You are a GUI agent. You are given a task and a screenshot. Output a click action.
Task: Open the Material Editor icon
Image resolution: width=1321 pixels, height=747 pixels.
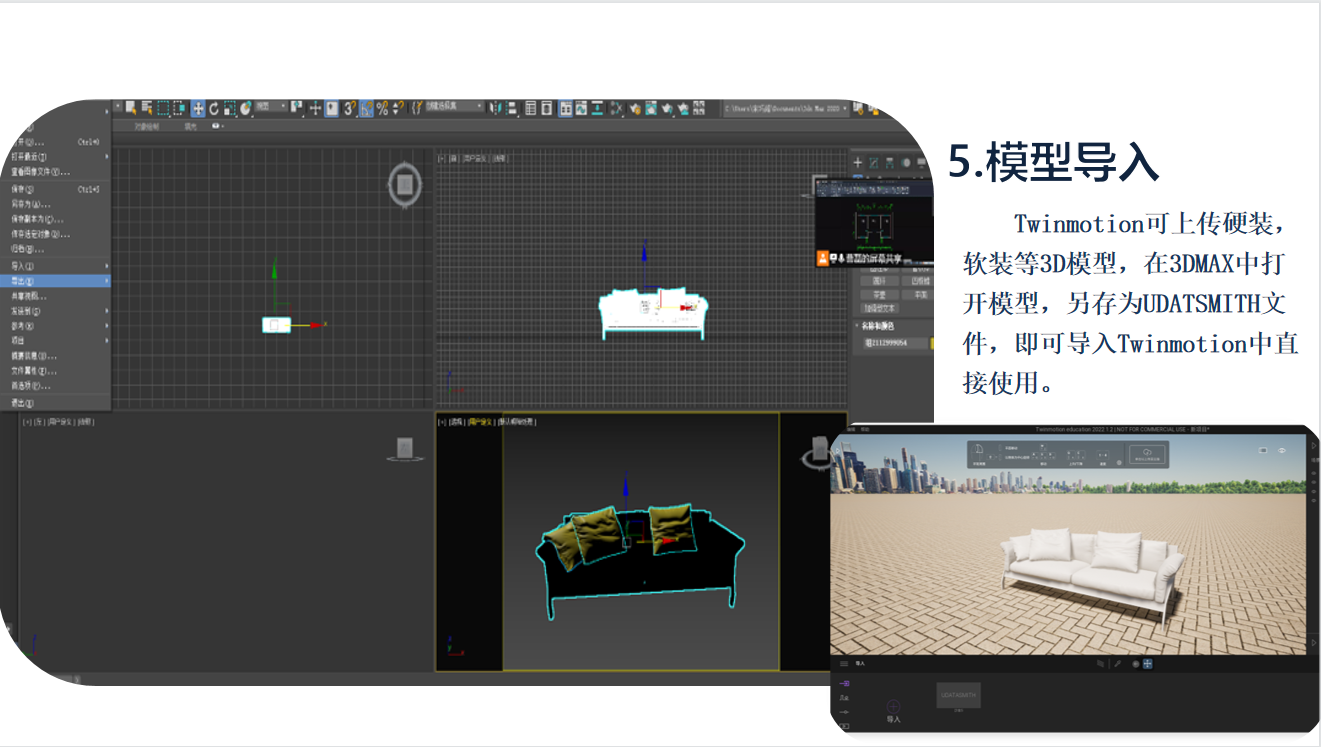pyautogui.click(x=617, y=108)
